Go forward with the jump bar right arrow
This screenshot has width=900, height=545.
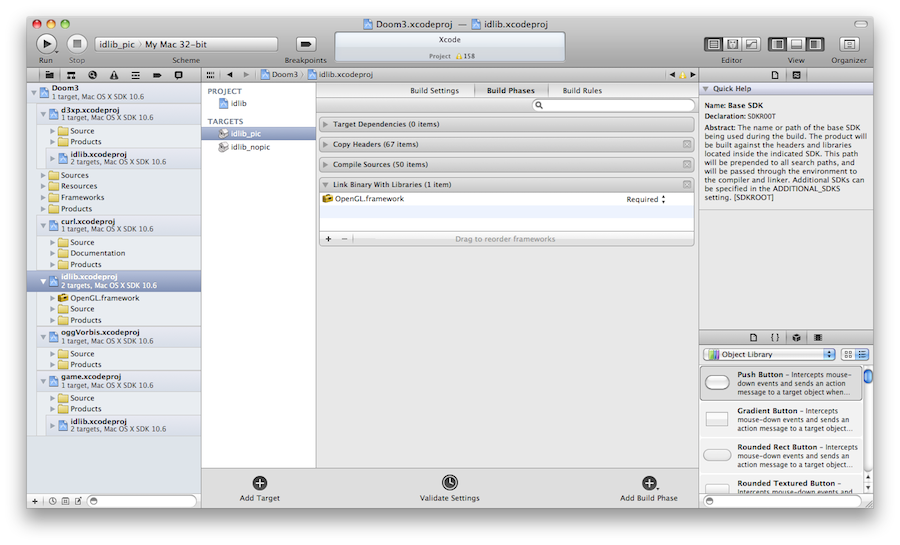coord(246,75)
